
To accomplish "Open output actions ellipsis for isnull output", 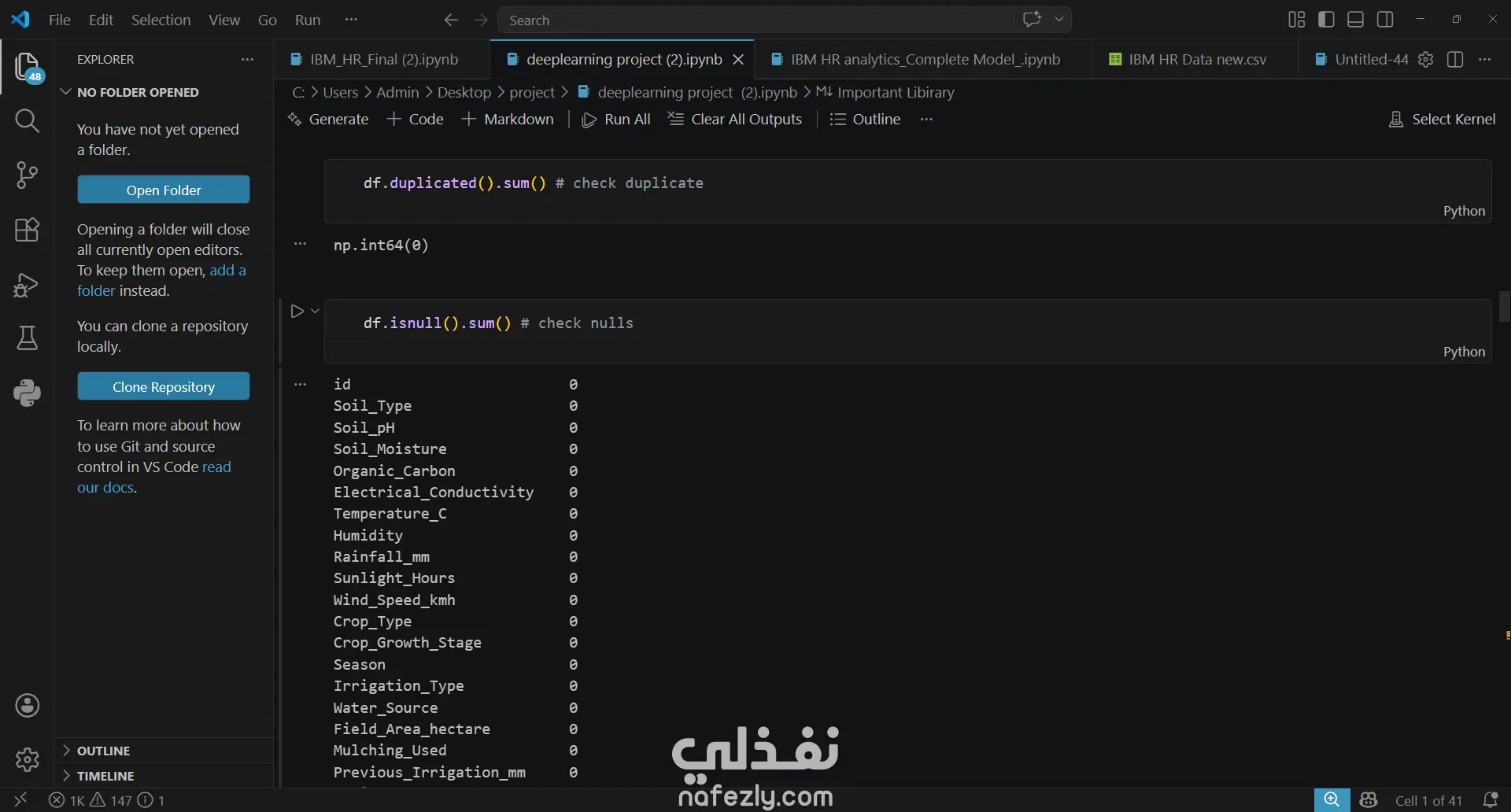I will tap(300, 385).
